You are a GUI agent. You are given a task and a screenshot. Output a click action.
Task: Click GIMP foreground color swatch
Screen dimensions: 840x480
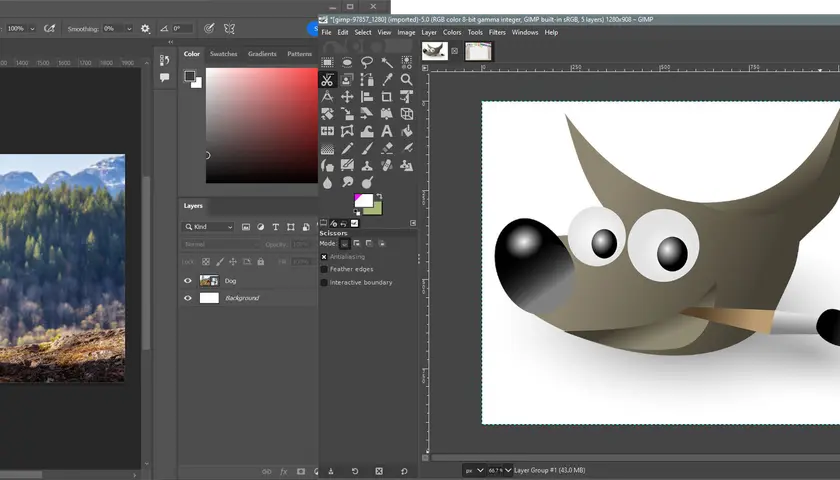pos(363,200)
